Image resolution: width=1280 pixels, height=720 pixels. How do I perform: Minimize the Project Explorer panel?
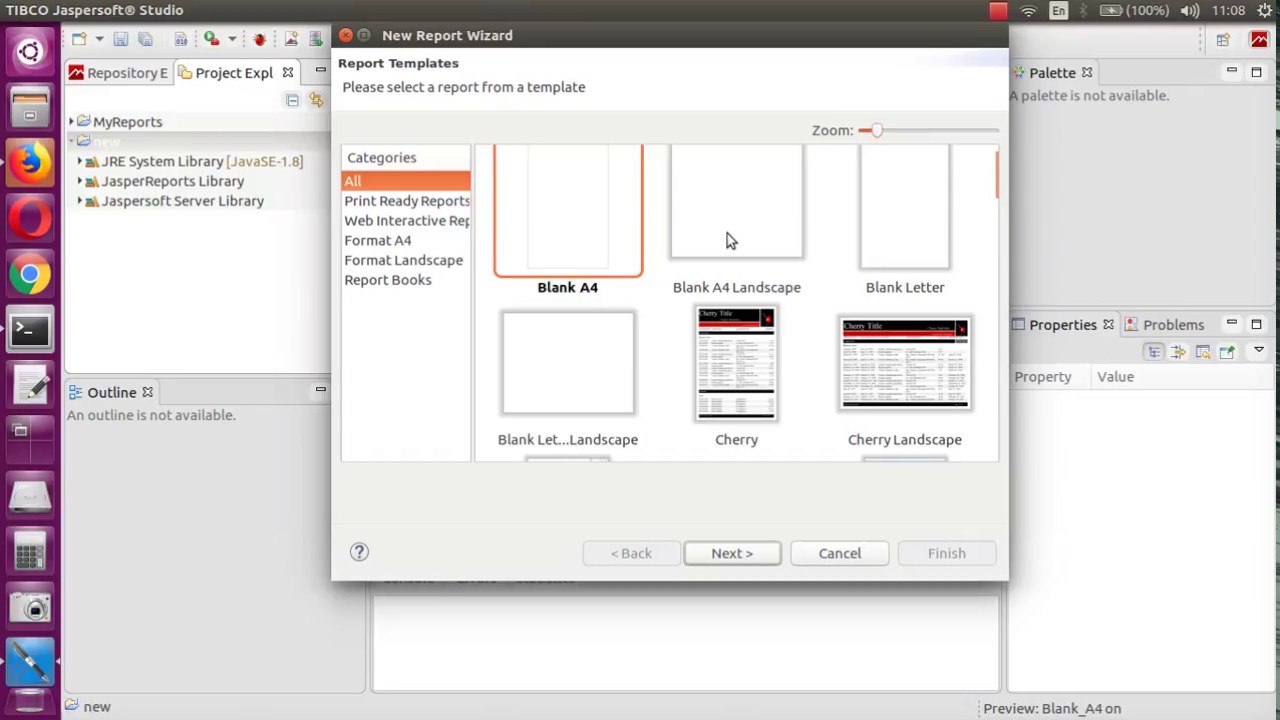[320, 71]
